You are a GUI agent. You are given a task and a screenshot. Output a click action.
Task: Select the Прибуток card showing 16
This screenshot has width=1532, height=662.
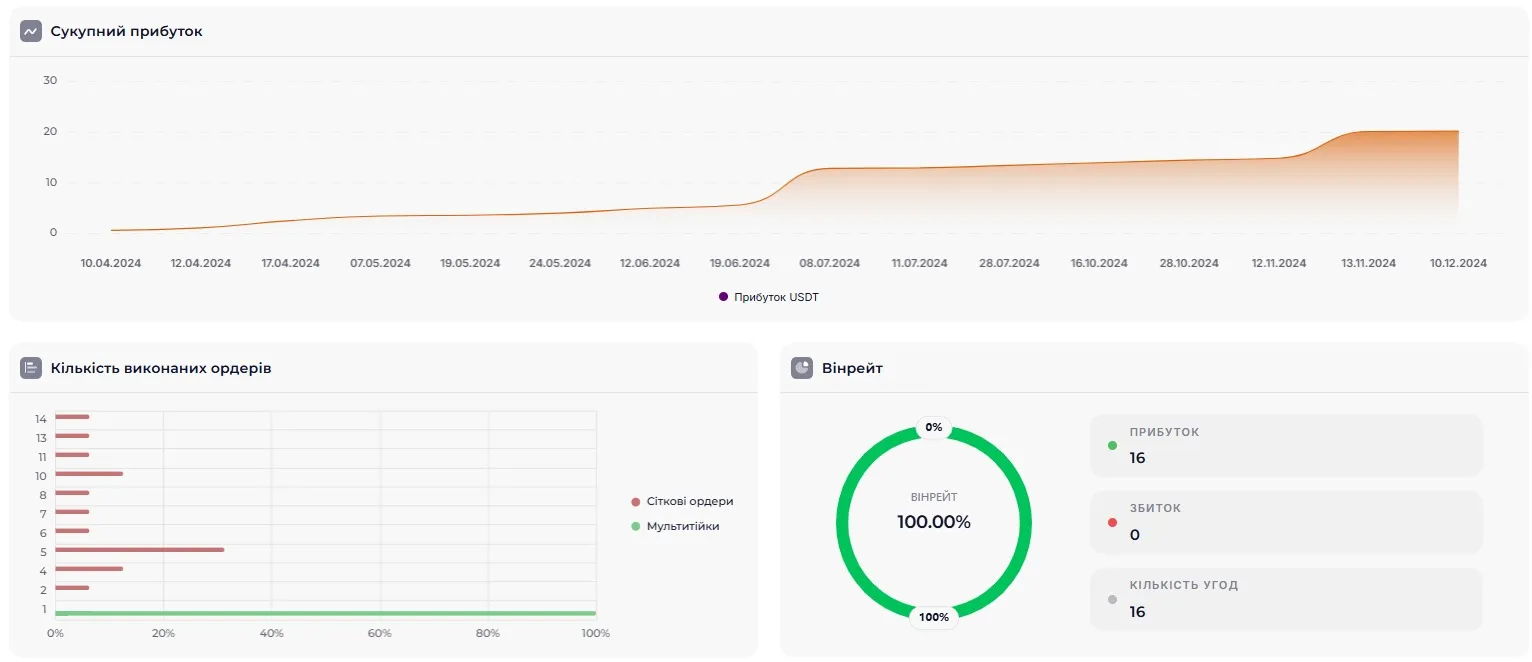pyautogui.click(x=1285, y=445)
